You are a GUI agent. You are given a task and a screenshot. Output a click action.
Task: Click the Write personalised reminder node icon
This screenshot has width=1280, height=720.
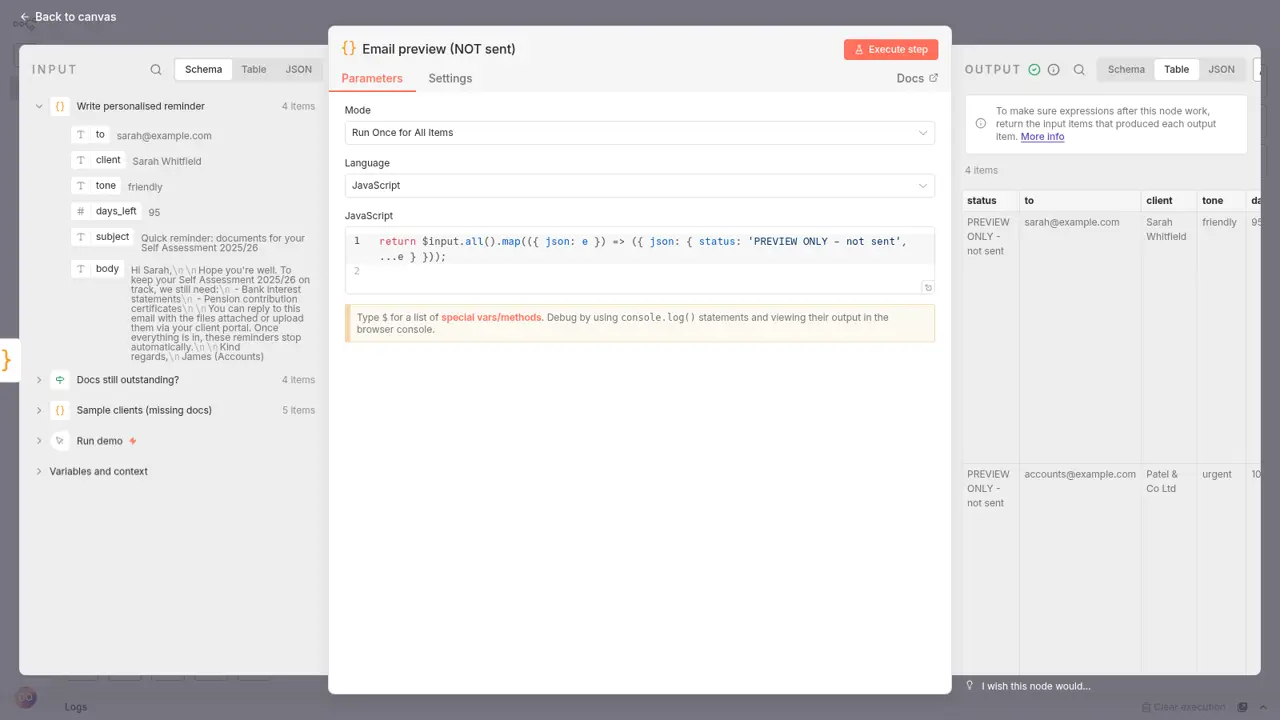[x=60, y=106]
